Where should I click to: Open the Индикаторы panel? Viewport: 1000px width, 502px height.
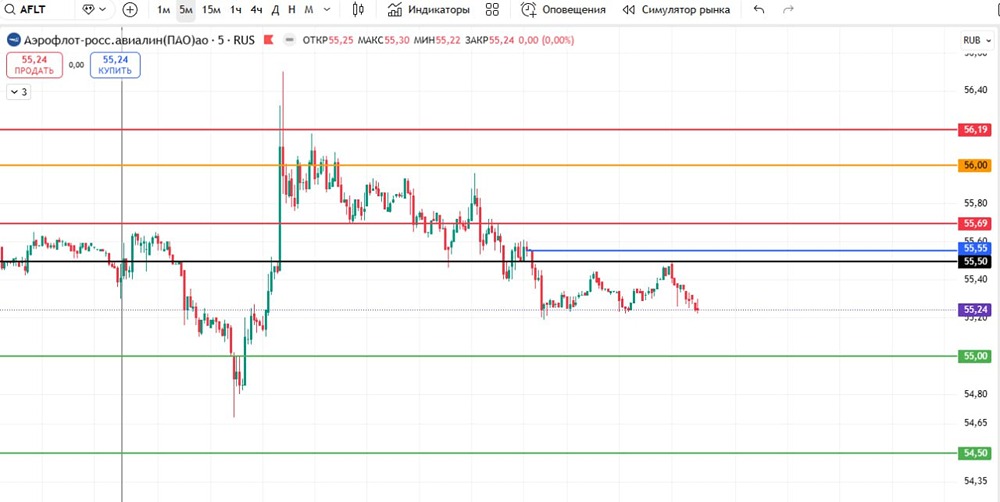[x=429, y=10]
